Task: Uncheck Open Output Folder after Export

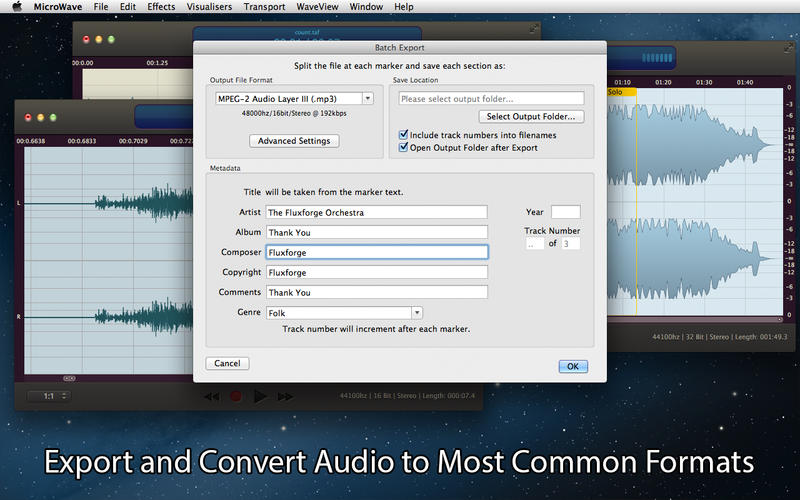Action: pos(403,148)
